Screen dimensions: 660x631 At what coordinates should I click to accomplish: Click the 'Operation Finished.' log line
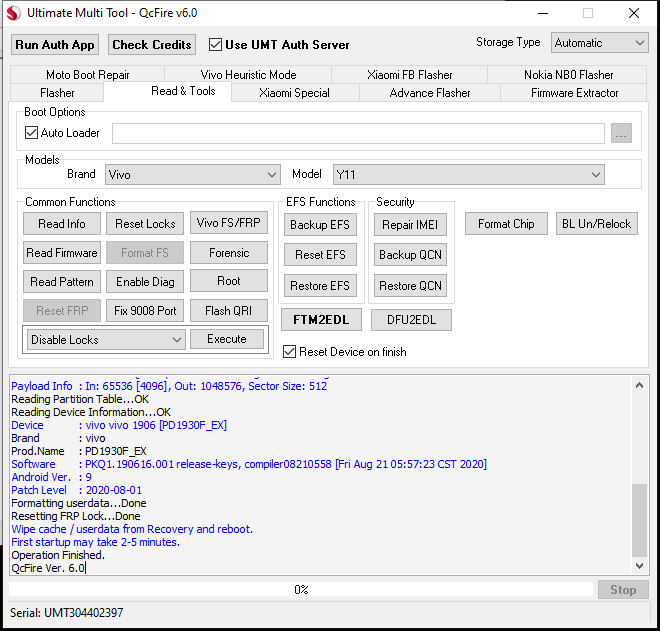(58, 555)
